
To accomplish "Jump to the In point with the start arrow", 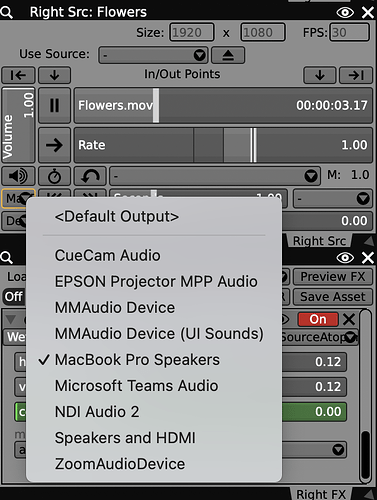I will [x=18, y=75].
